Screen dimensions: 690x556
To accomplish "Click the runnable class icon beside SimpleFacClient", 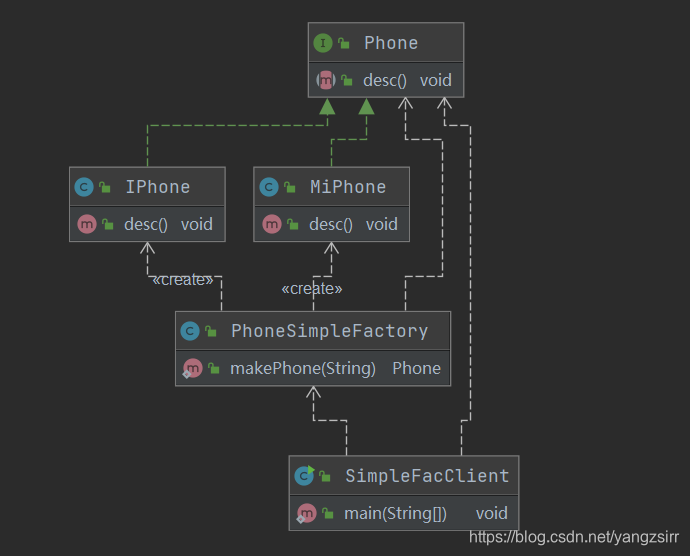I will 305,476.
